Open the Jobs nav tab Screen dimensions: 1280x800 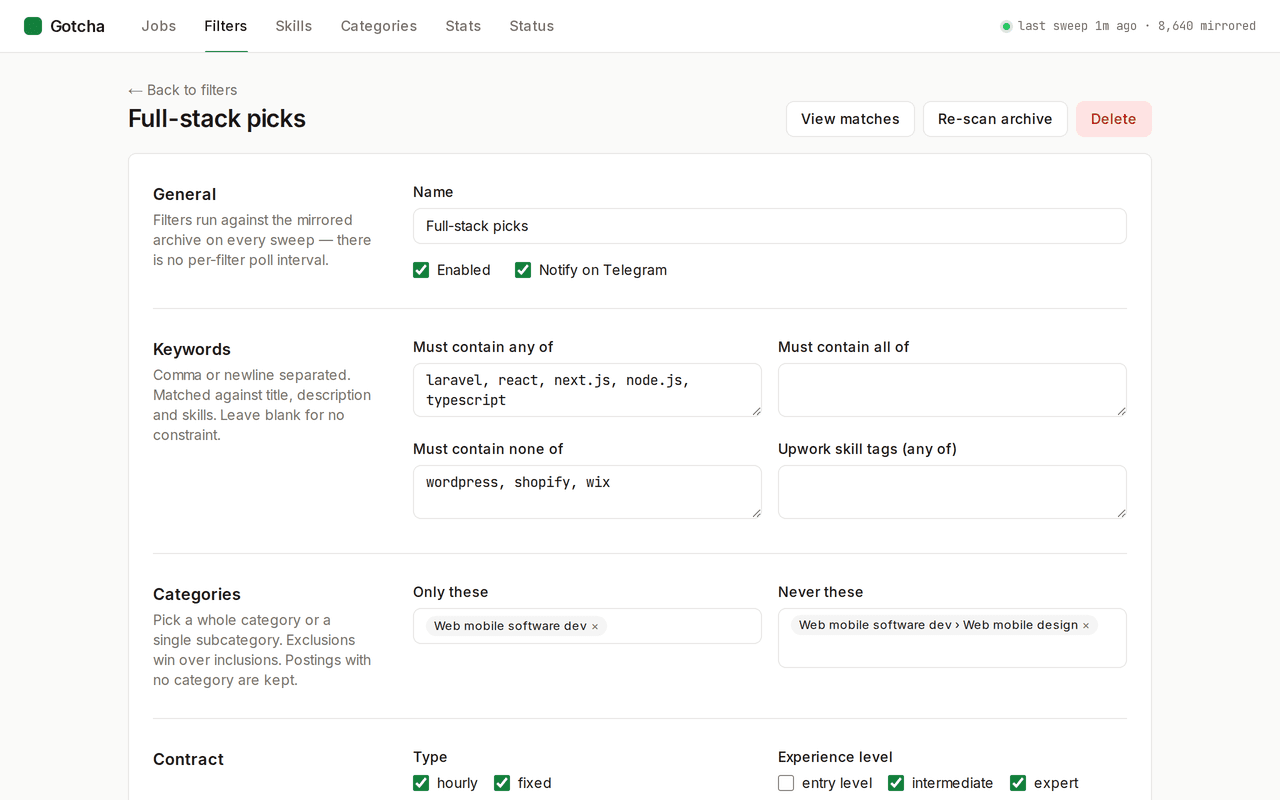158,26
